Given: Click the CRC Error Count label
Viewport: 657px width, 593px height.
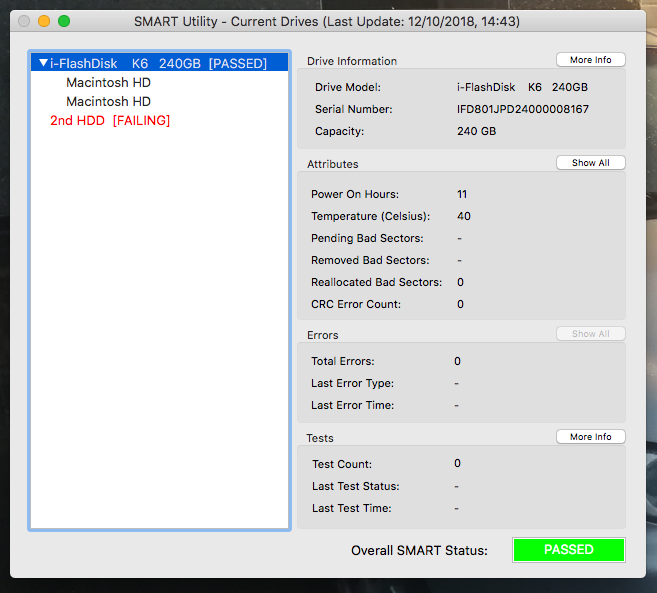Looking at the screenshot, I should point(356,304).
